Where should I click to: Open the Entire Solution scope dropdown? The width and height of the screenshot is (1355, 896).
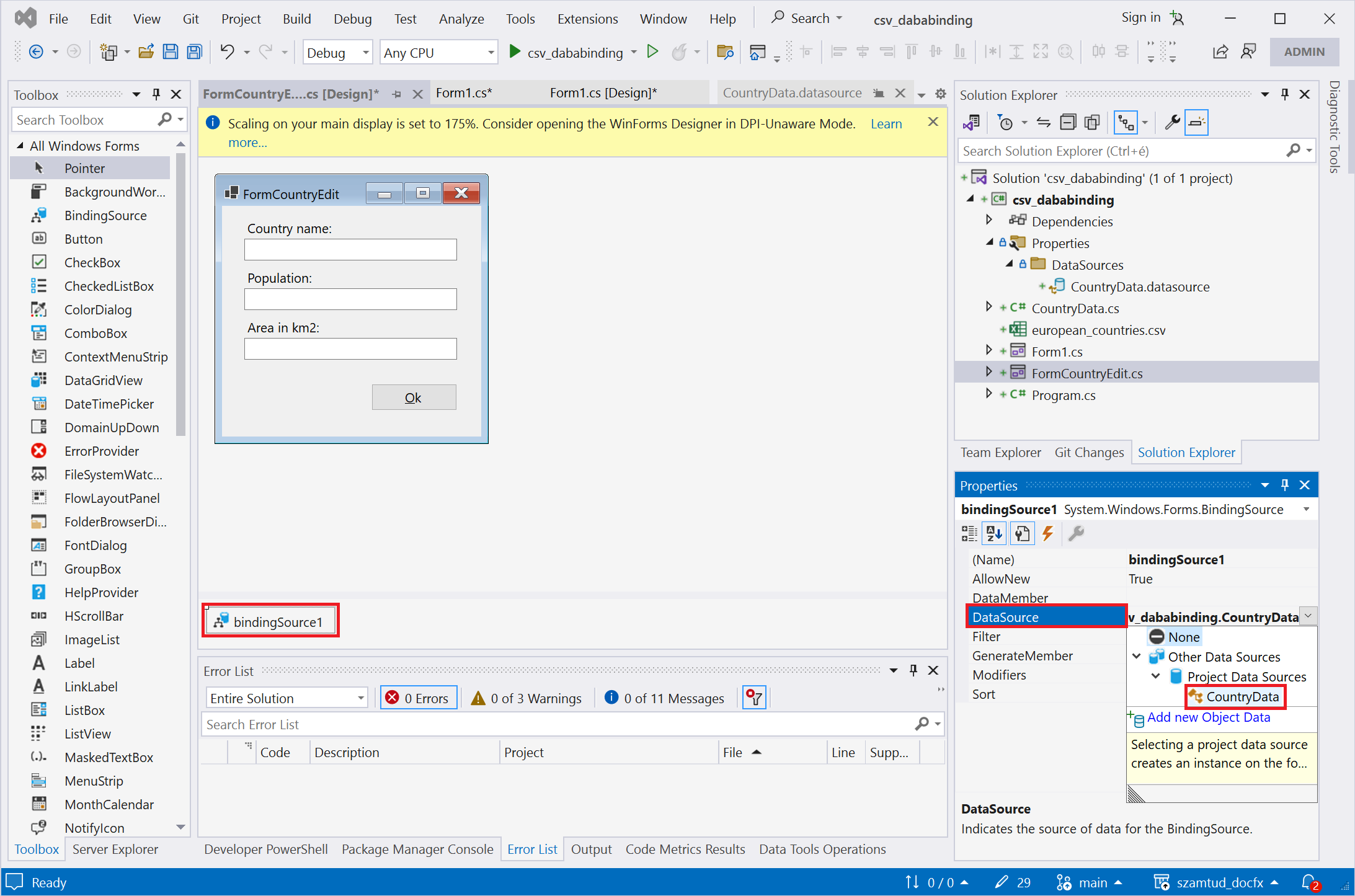pyautogui.click(x=360, y=698)
